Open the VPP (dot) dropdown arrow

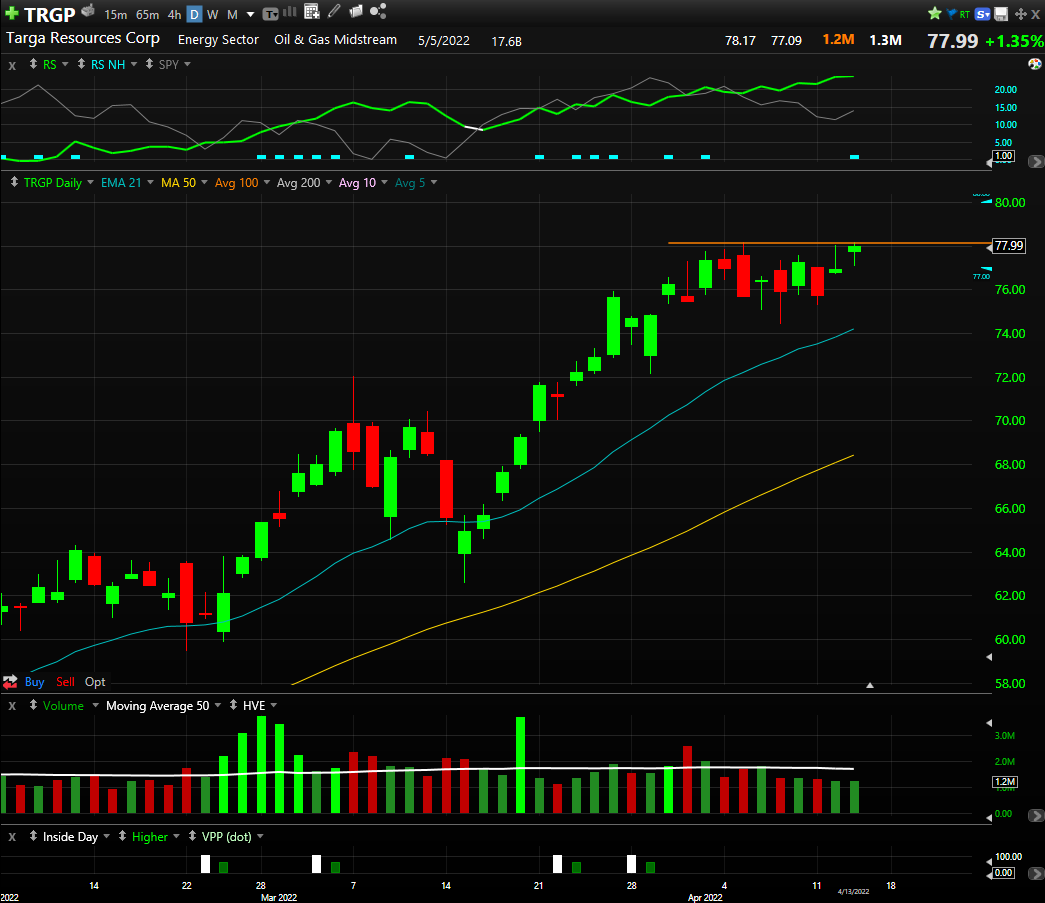click(x=260, y=836)
